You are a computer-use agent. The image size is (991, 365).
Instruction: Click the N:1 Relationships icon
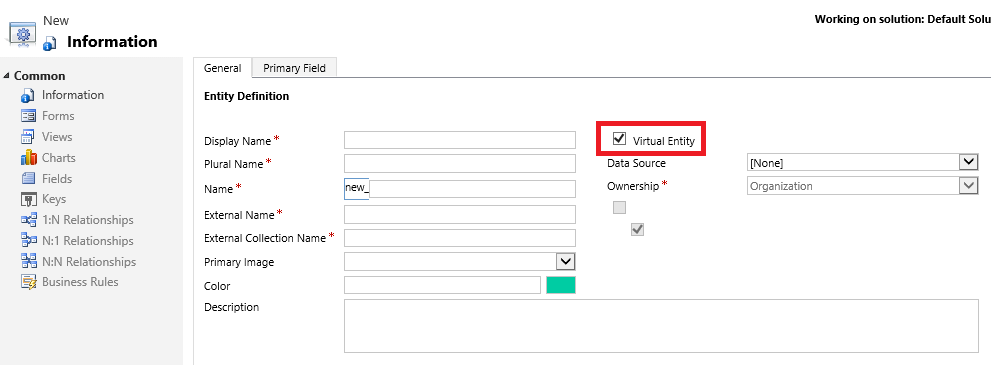pyautogui.click(x=28, y=241)
